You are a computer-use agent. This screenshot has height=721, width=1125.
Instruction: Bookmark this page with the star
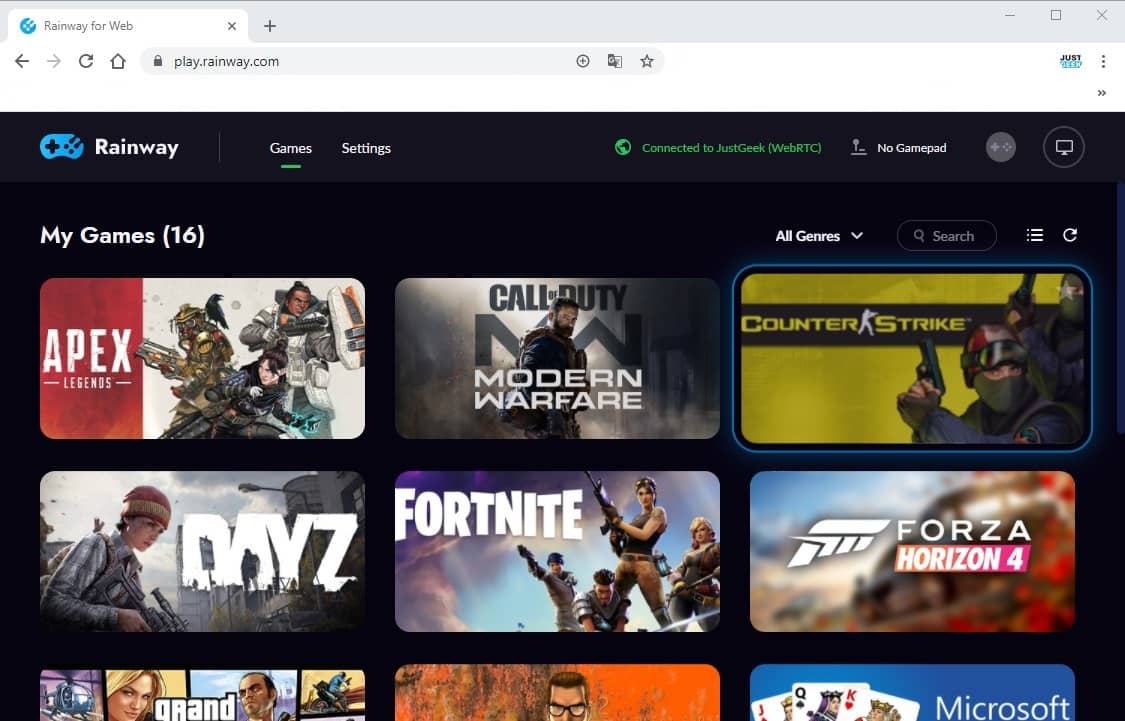[646, 61]
